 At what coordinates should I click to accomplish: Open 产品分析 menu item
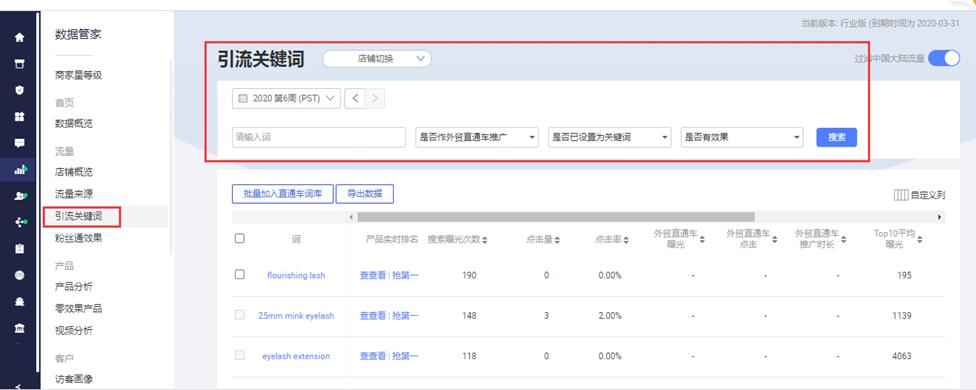click(x=73, y=287)
